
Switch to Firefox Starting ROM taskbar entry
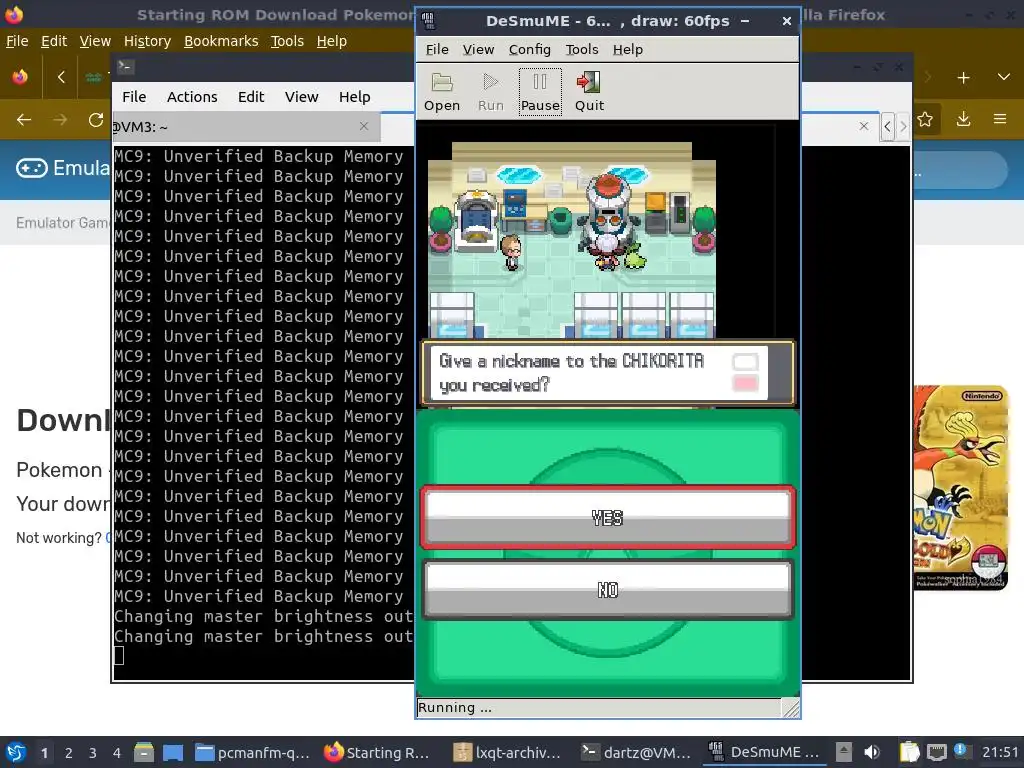(x=377, y=752)
